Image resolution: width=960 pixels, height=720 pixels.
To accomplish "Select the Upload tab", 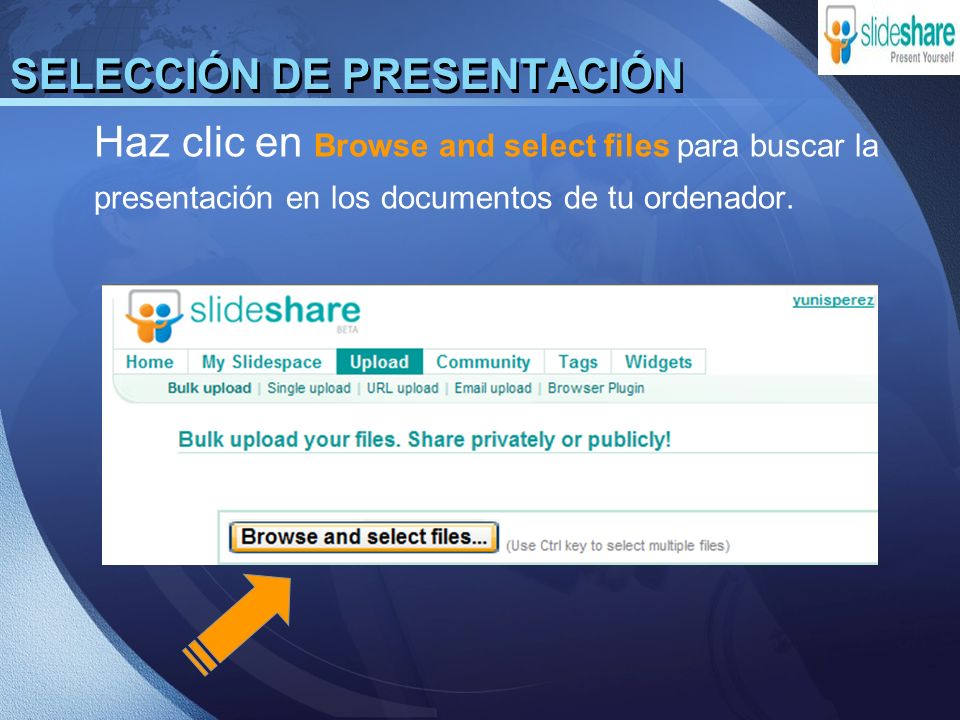I will [x=380, y=362].
